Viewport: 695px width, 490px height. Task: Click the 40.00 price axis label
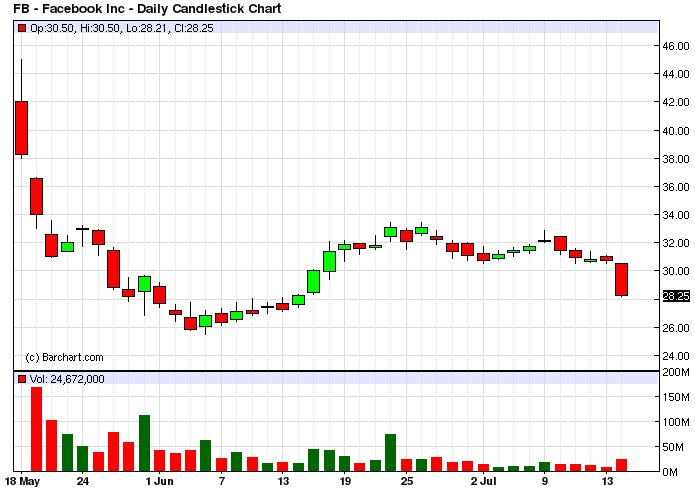click(x=676, y=131)
